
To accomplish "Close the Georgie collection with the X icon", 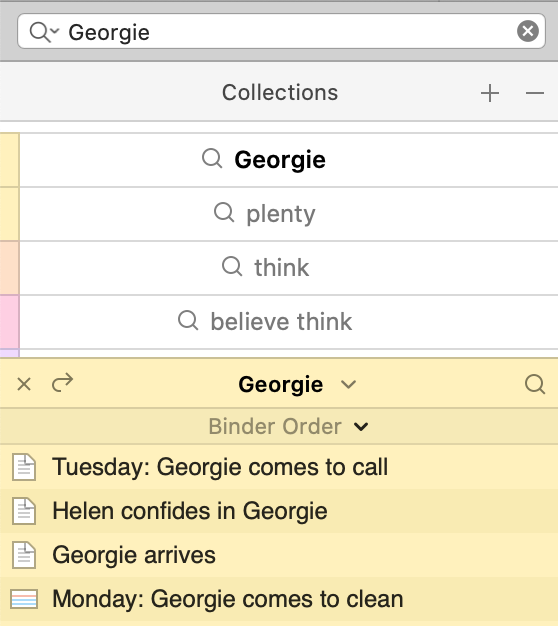I will [x=24, y=384].
